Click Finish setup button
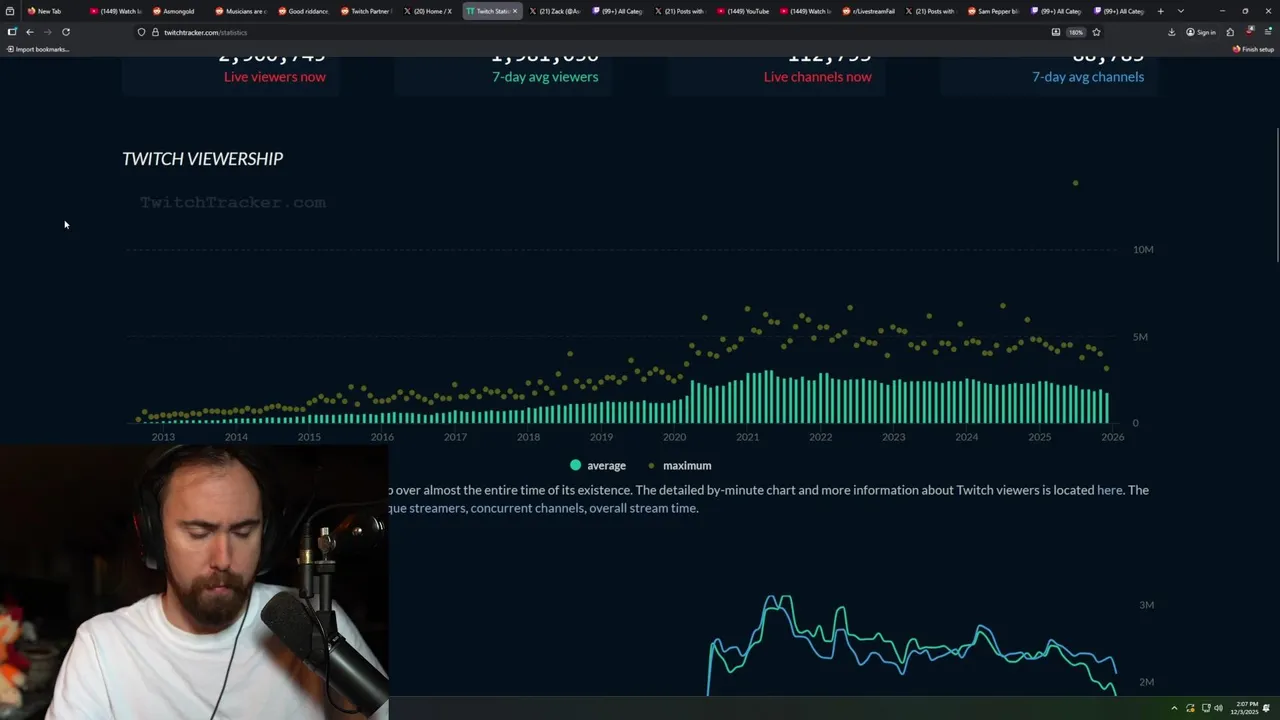Screen dimensions: 1280x720 pos(1254,49)
